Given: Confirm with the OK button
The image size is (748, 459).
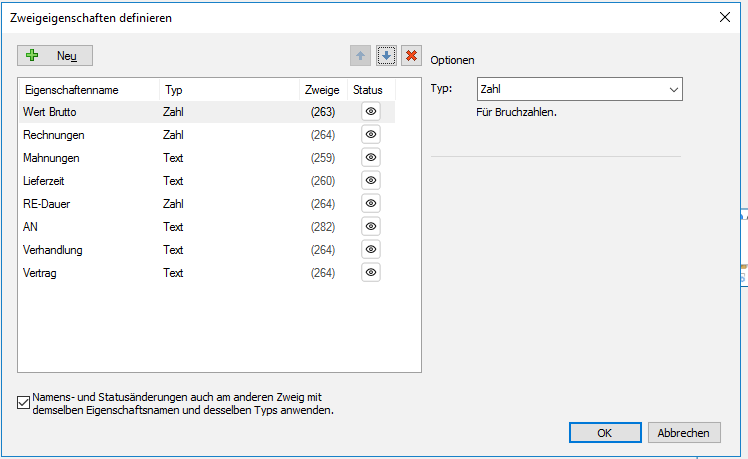Looking at the screenshot, I should click(x=604, y=433).
